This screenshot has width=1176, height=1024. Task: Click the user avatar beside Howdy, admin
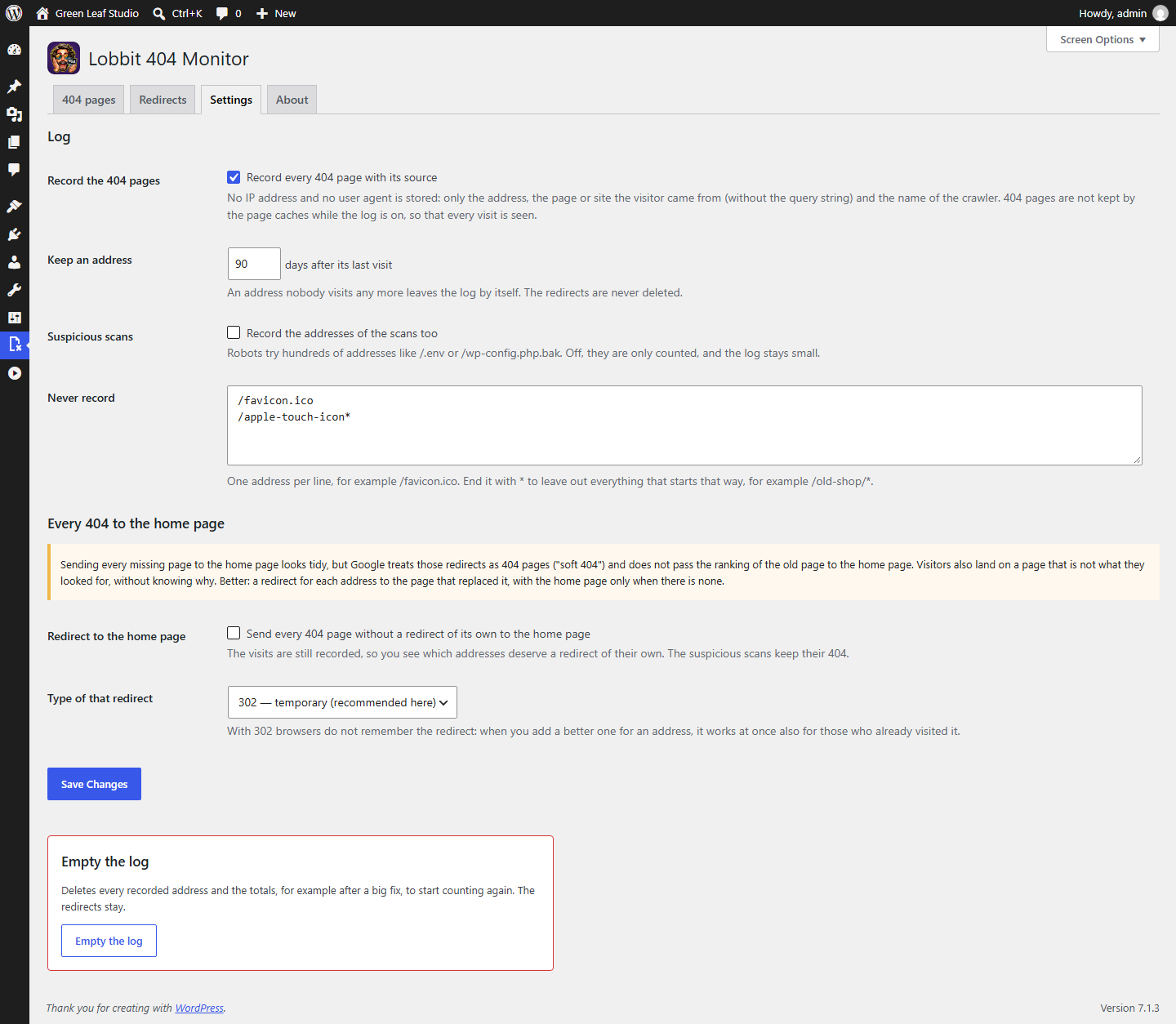1160,13
